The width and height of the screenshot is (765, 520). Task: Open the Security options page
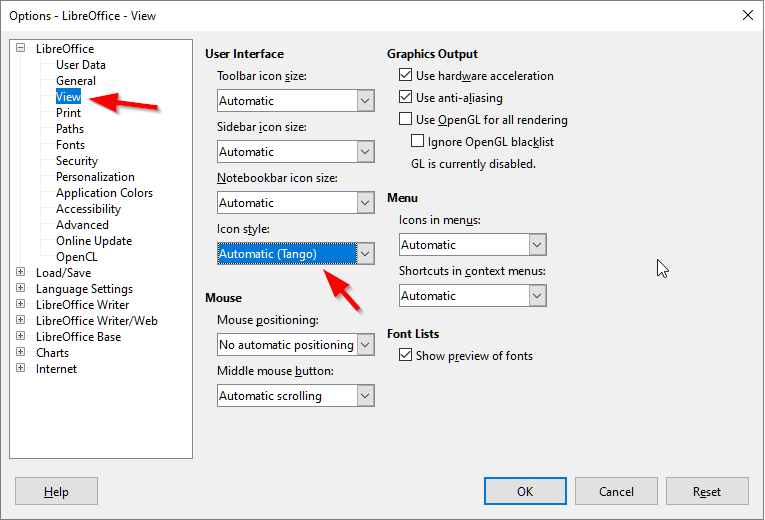pos(77,161)
